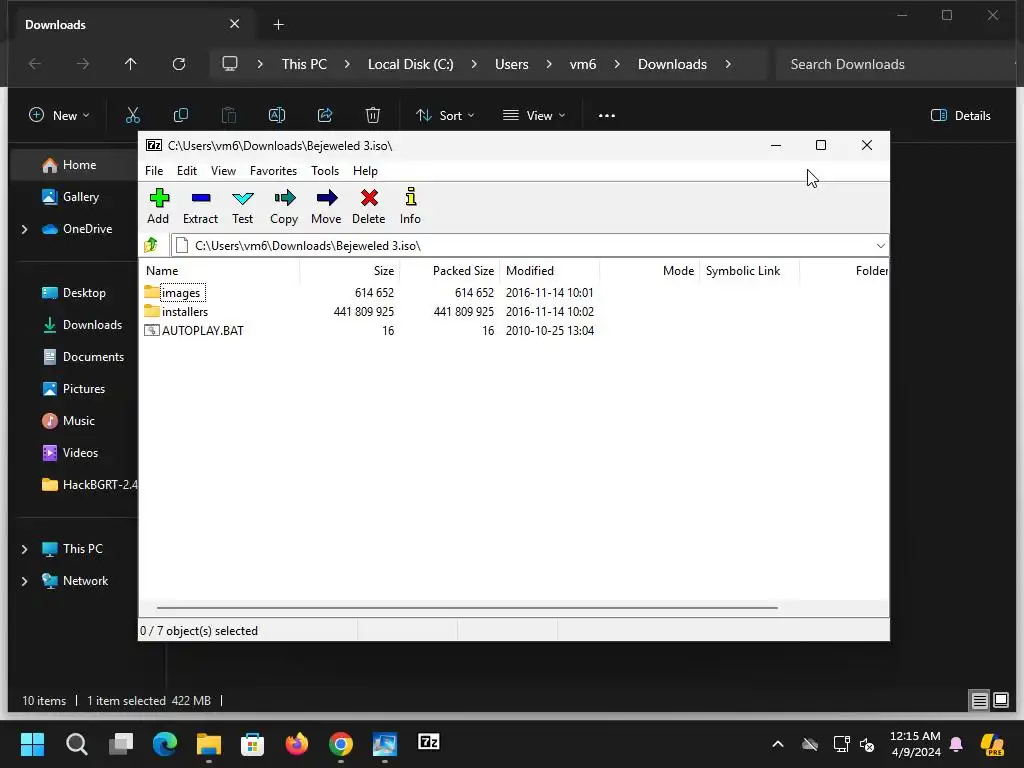This screenshot has height=768, width=1024.
Task: Open Task View on taskbar
Action: pyautogui.click(x=121, y=744)
